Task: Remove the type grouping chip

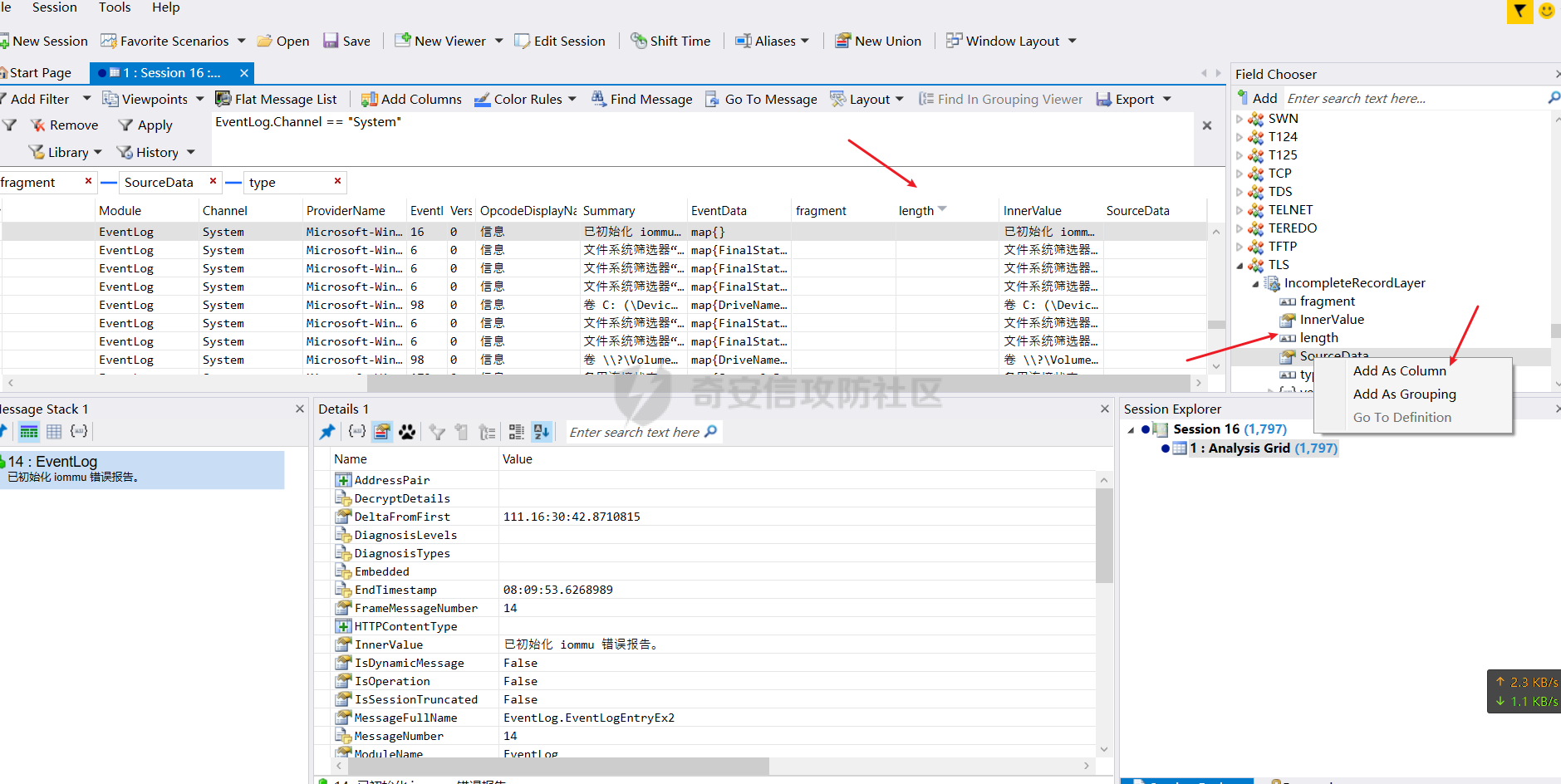Action: click(x=337, y=181)
